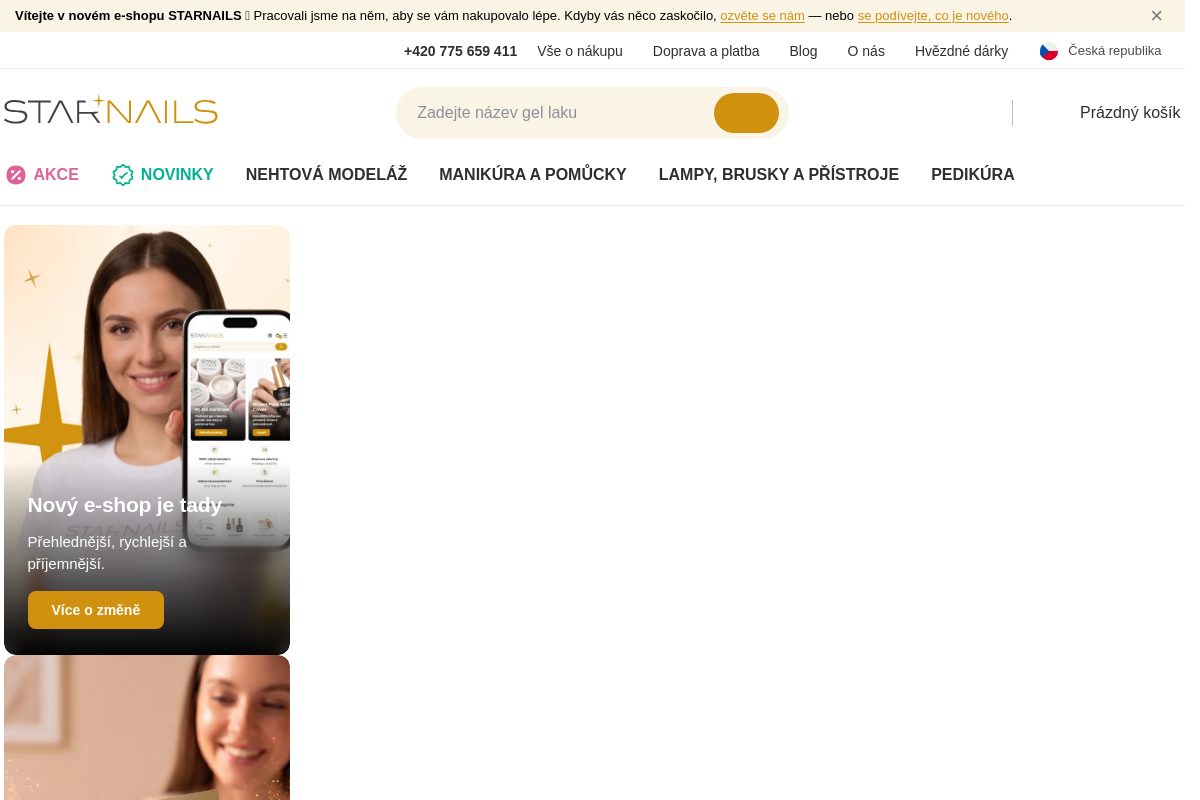
Task: Open Doprava a platba page
Action: tap(706, 51)
